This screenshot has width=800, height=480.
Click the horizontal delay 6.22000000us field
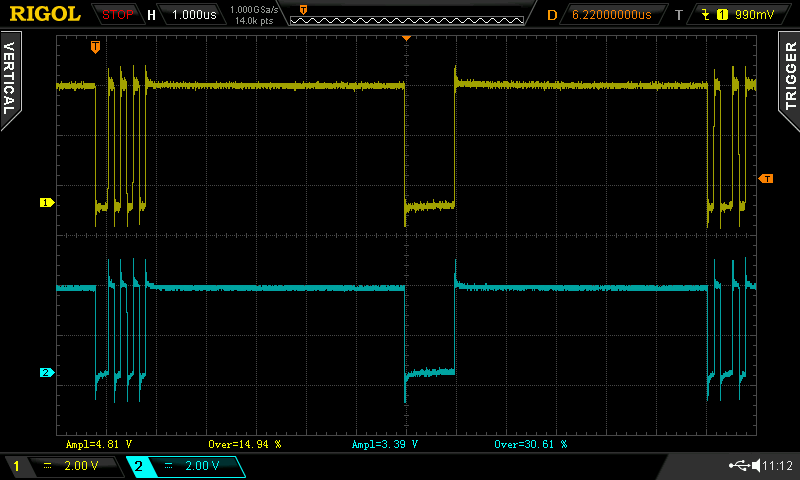[x=611, y=15]
